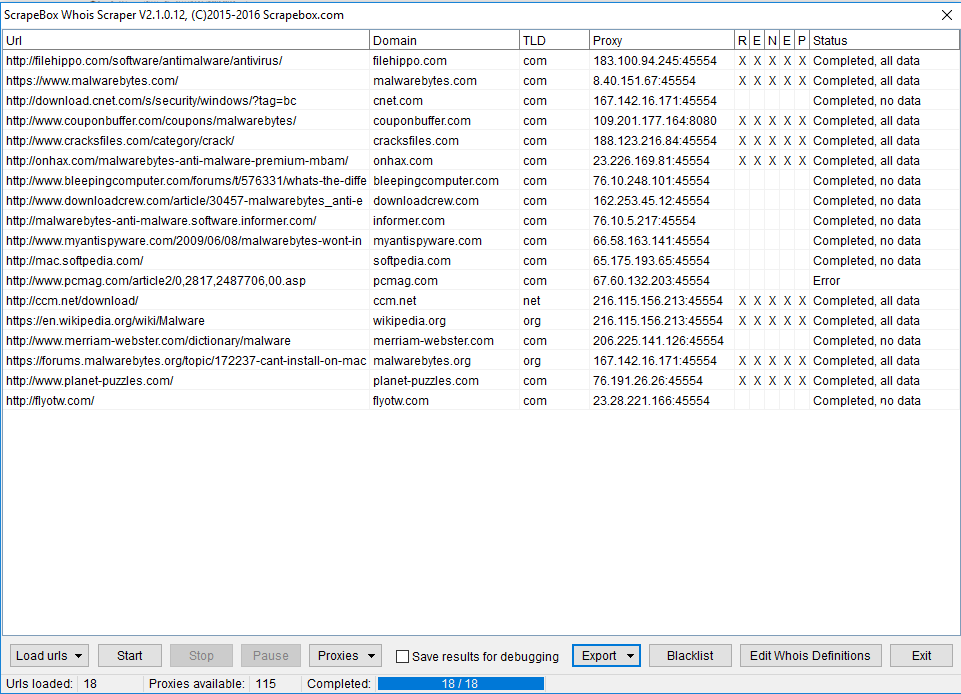Select the cracksfiles.com category URL
Screen dimensions: 961x694
click(x=120, y=140)
